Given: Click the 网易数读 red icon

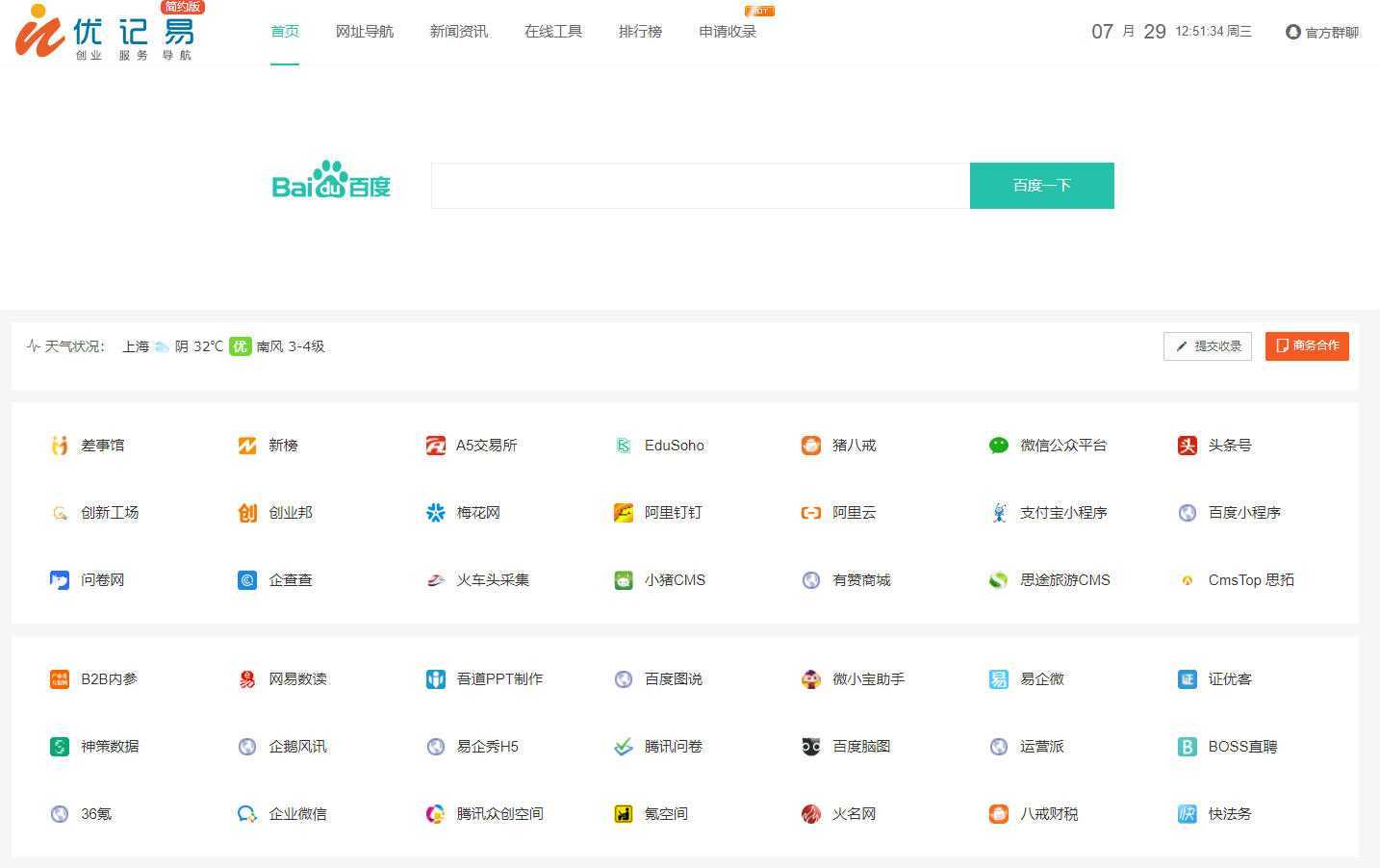Looking at the screenshot, I should click(x=247, y=679).
